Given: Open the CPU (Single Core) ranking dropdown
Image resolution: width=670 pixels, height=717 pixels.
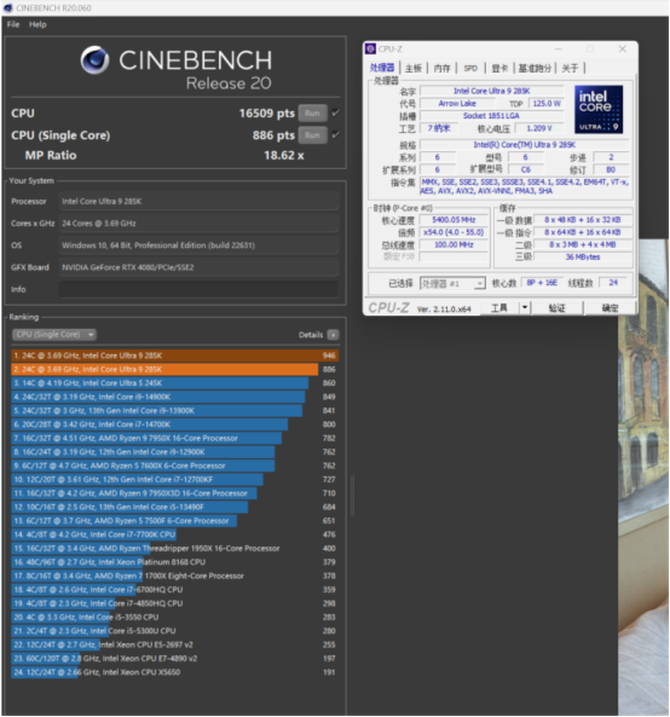Looking at the screenshot, I should point(54,335).
